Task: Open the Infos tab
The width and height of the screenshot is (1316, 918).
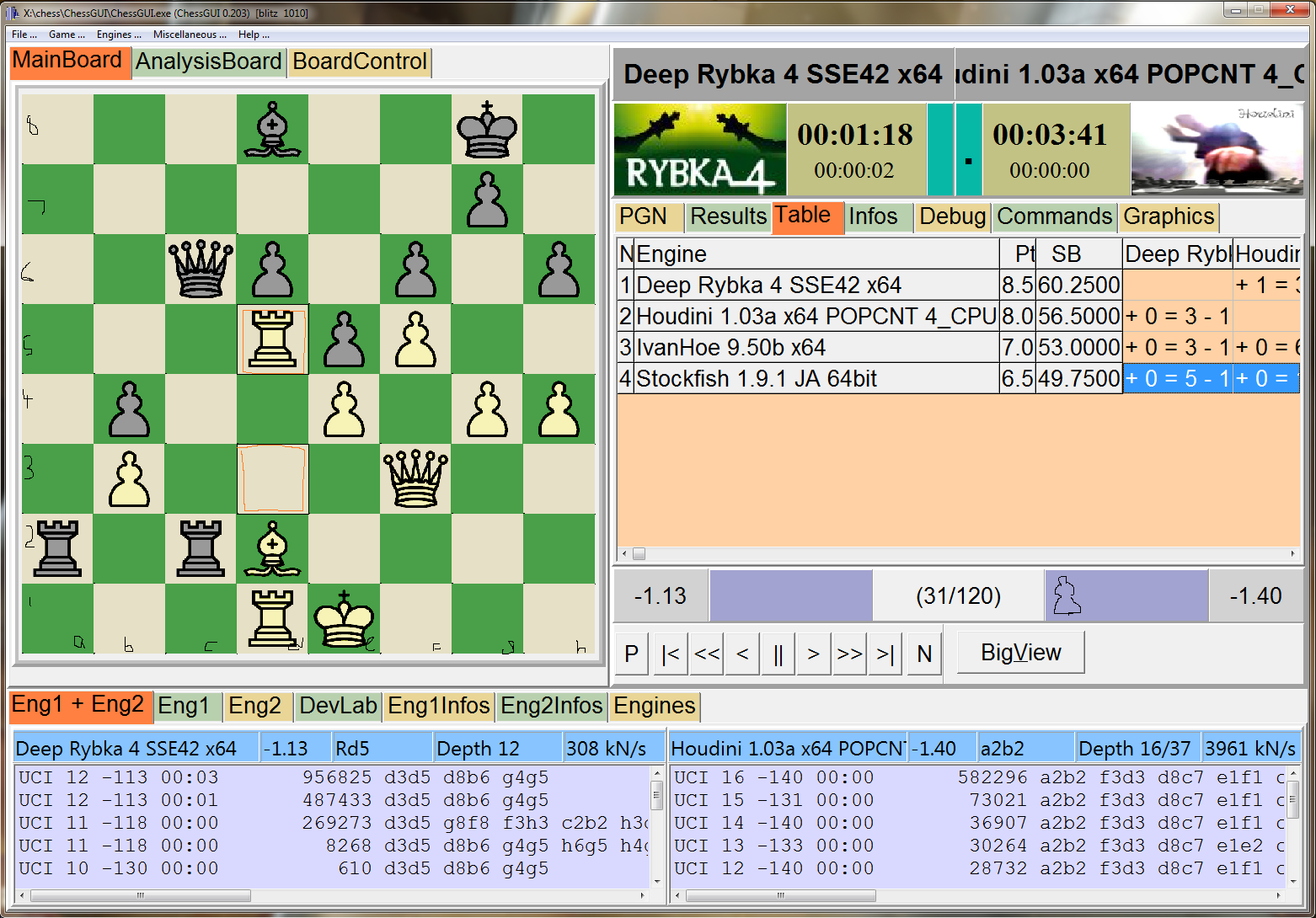Action: (879, 216)
